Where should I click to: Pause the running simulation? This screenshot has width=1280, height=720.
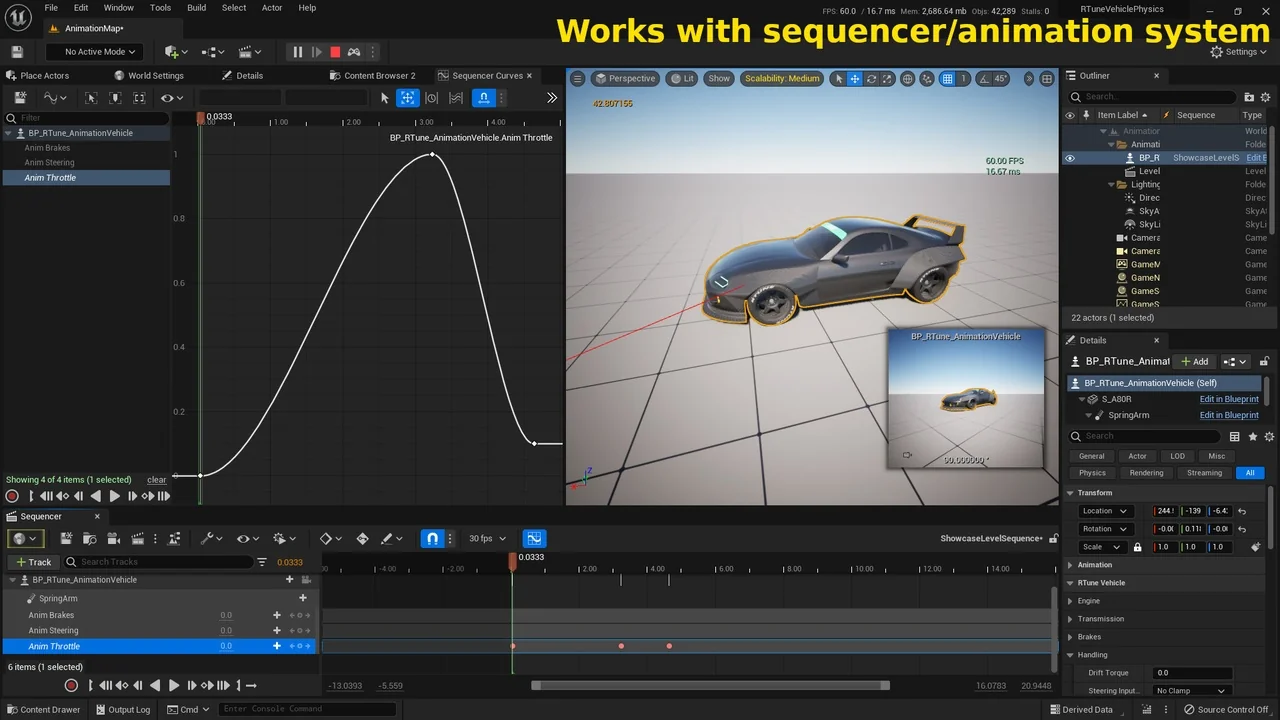point(297,52)
